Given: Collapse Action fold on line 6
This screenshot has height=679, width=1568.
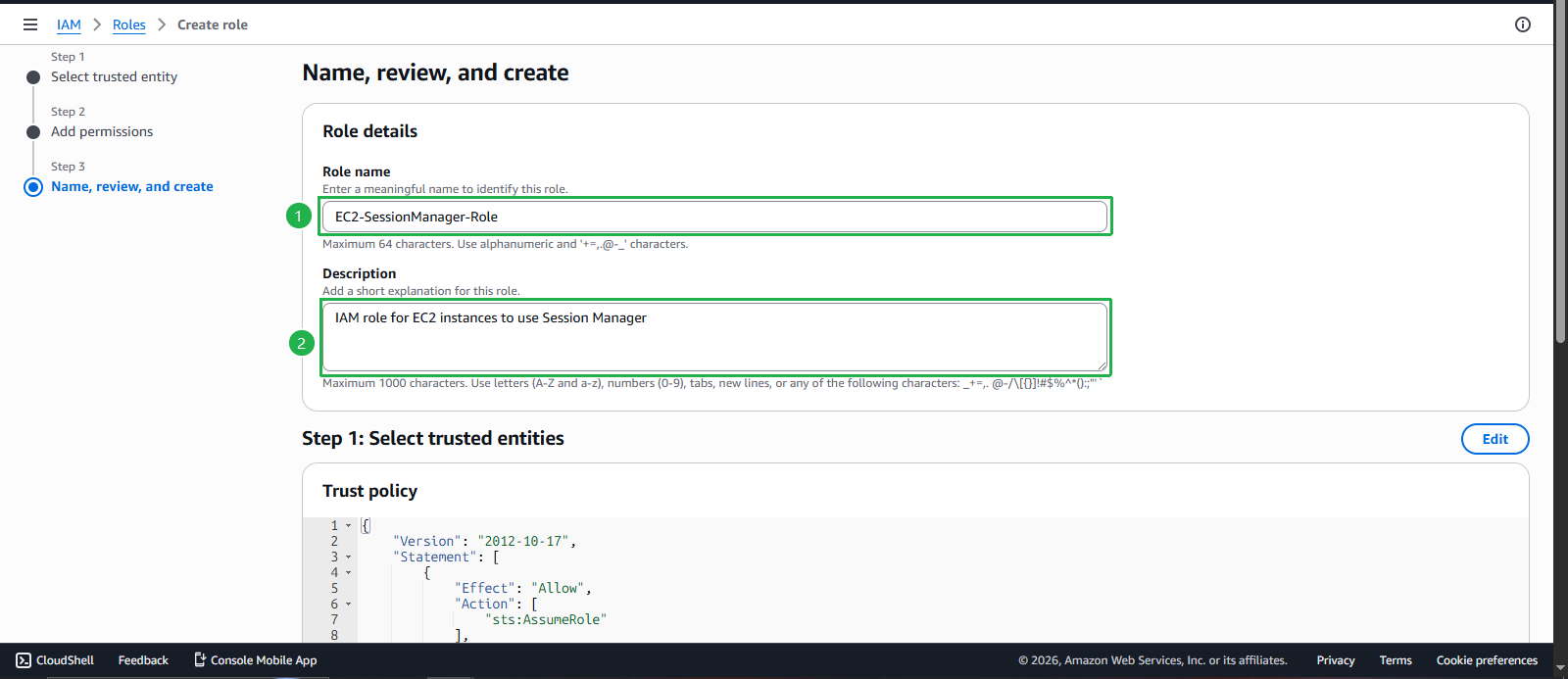Looking at the screenshot, I should (348, 604).
